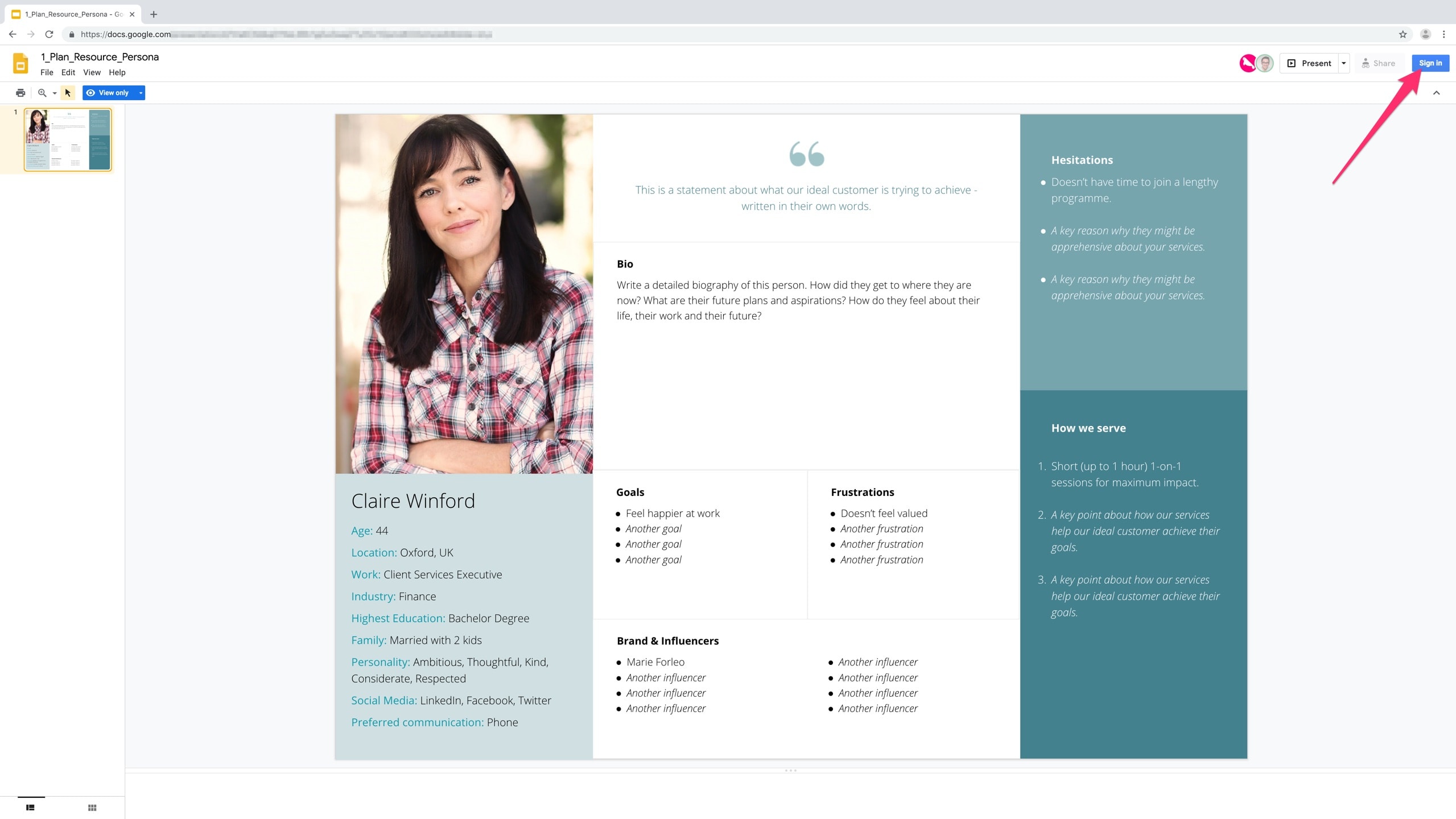Click the document title 1_Plan_Resource_Persona
This screenshot has height=819, width=1456.
[100, 57]
